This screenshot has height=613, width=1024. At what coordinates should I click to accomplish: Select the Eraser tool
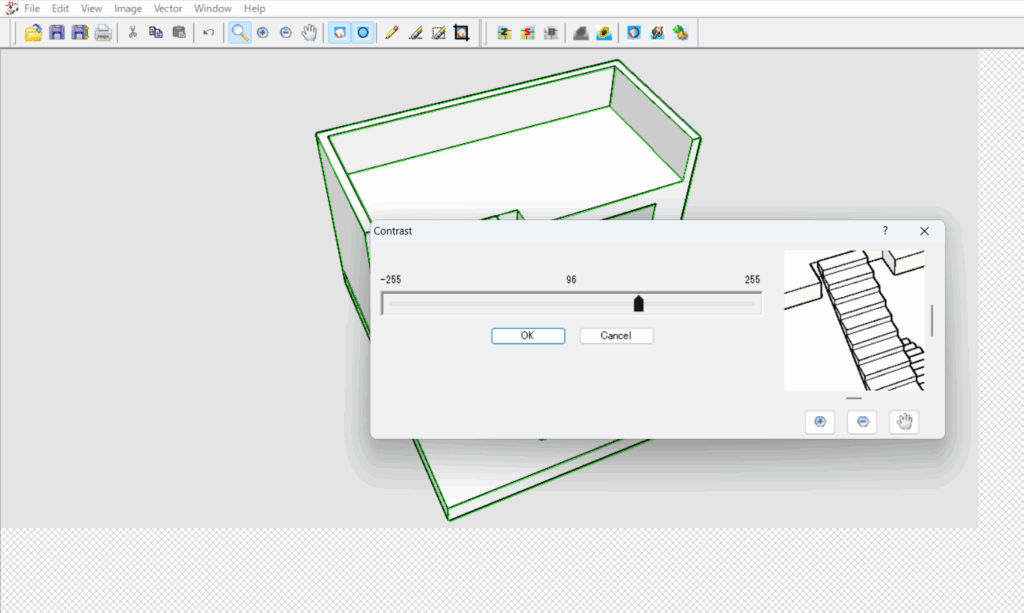click(415, 33)
